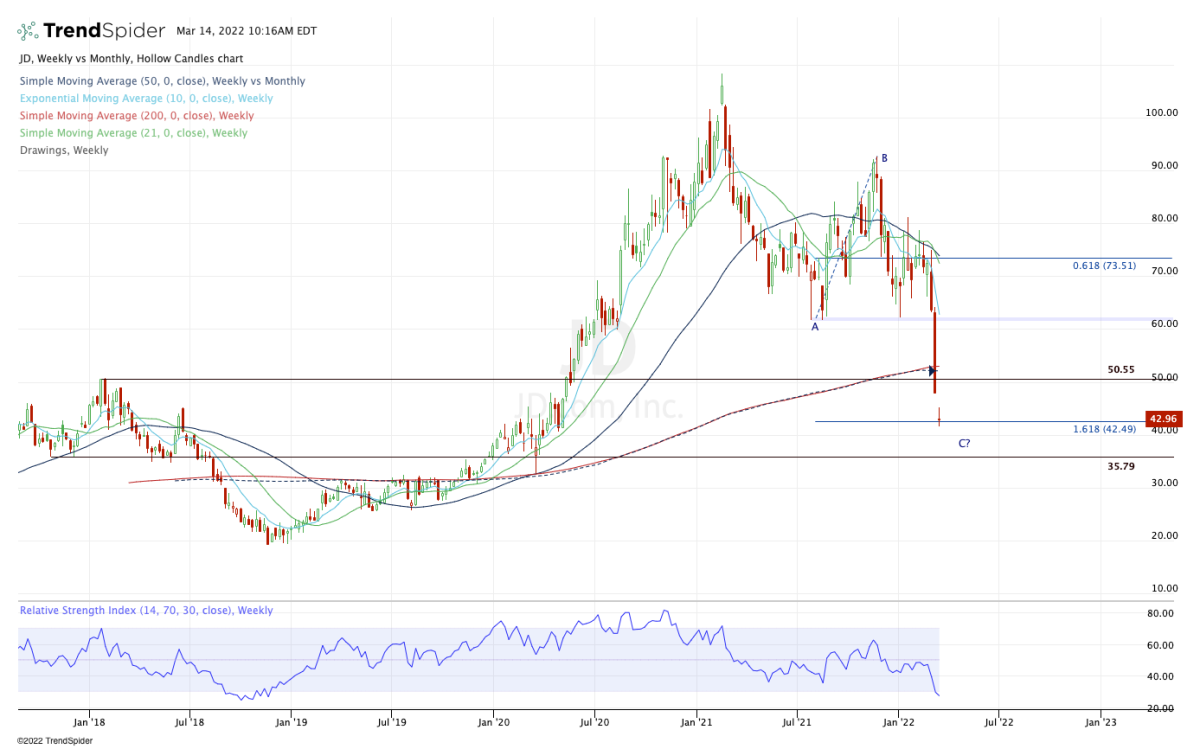This screenshot has width=1200, height=749.
Task: Select the wave point A label
Action: tap(815, 327)
